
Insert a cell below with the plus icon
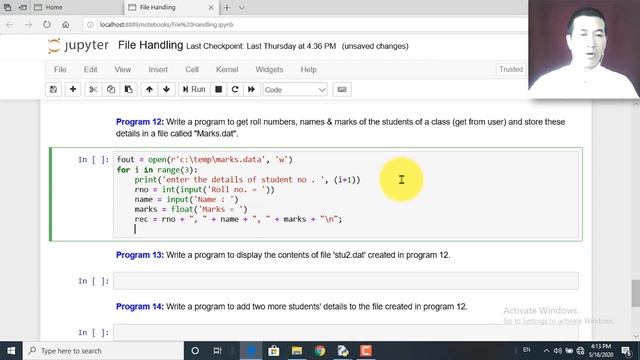(73, 89)
